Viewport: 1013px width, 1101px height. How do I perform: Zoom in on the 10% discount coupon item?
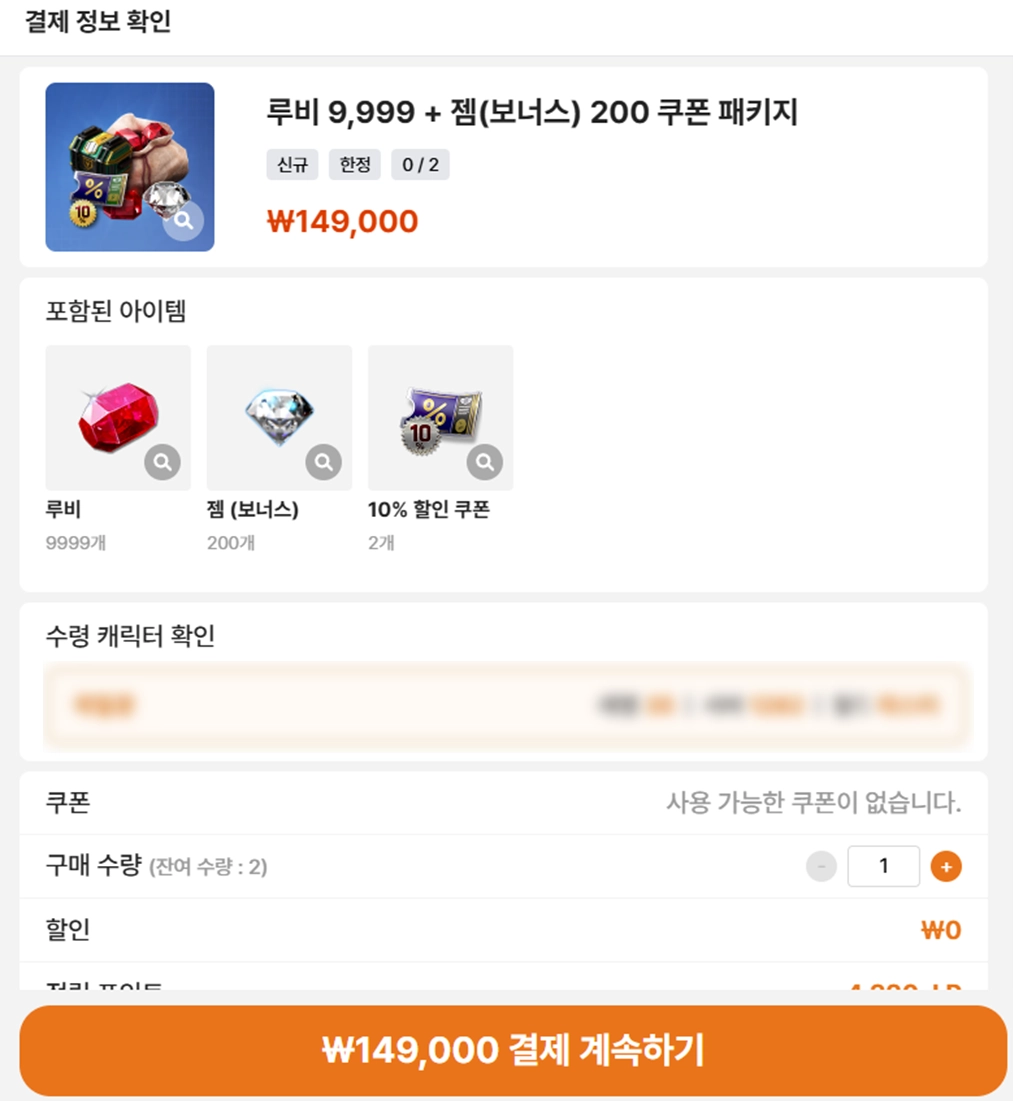pos(485,461)
